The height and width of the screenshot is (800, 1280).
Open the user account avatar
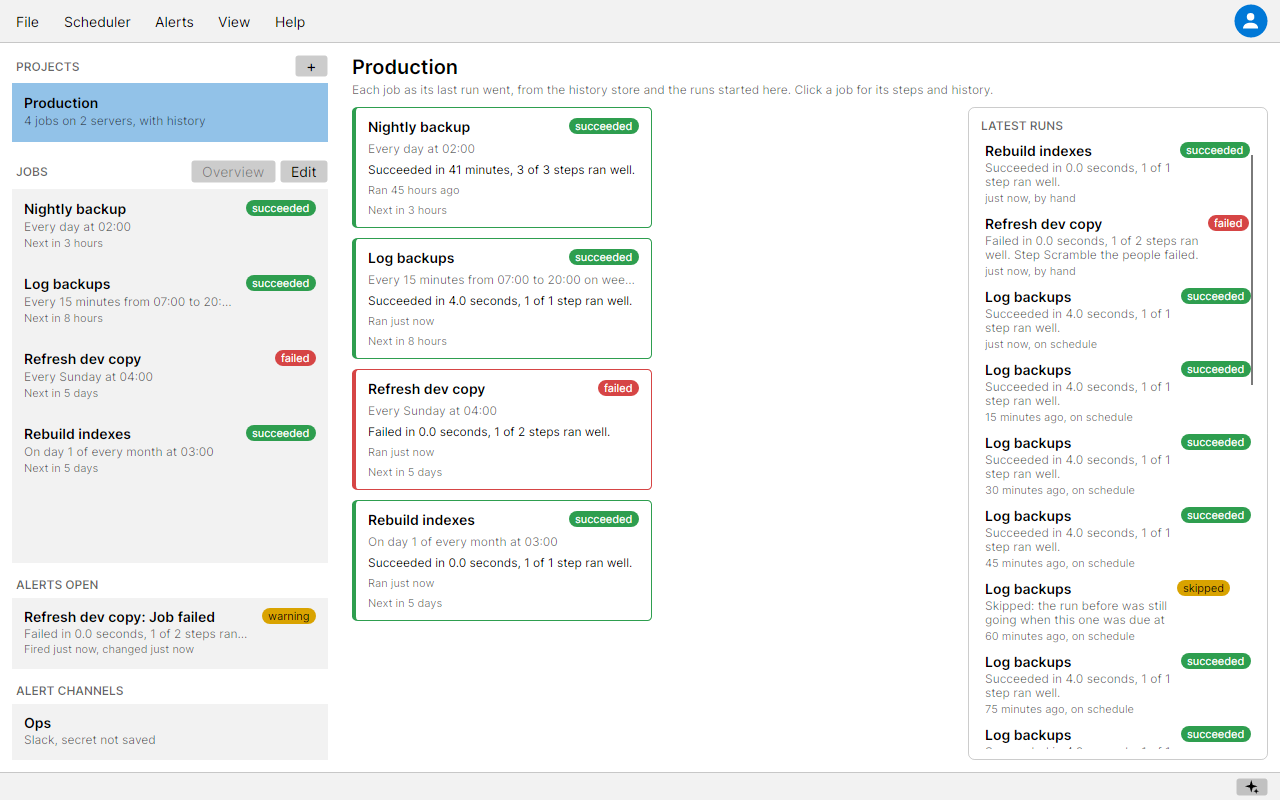[x=1250, y=21]
